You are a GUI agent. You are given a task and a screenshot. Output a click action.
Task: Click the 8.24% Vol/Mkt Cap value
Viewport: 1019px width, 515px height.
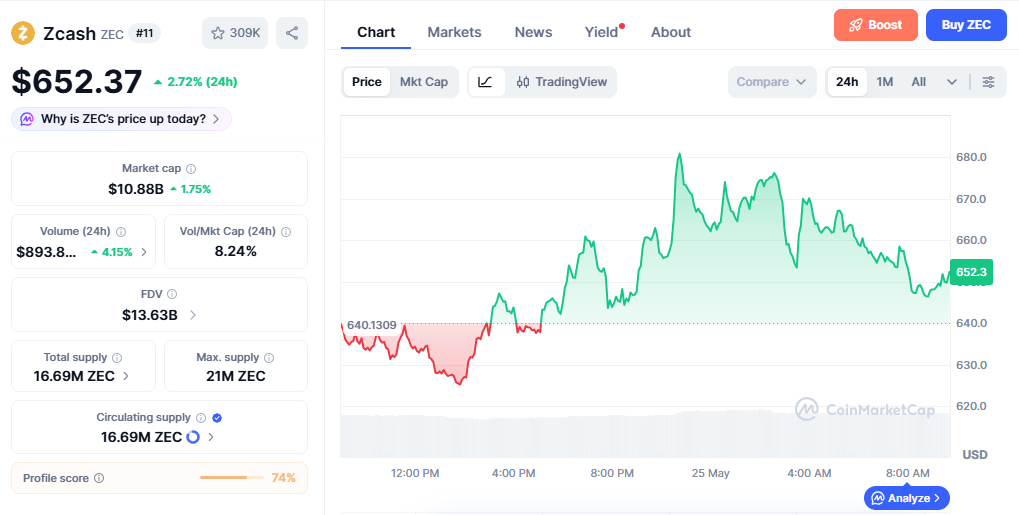click(236, 251)
